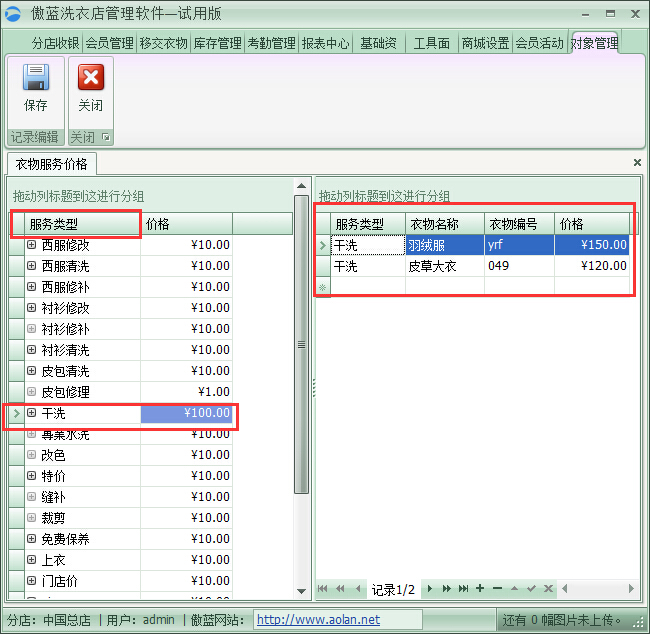Screen dimensions: 650x634
Task: Expand the 西服修补 row
Action: pos(32,287)
